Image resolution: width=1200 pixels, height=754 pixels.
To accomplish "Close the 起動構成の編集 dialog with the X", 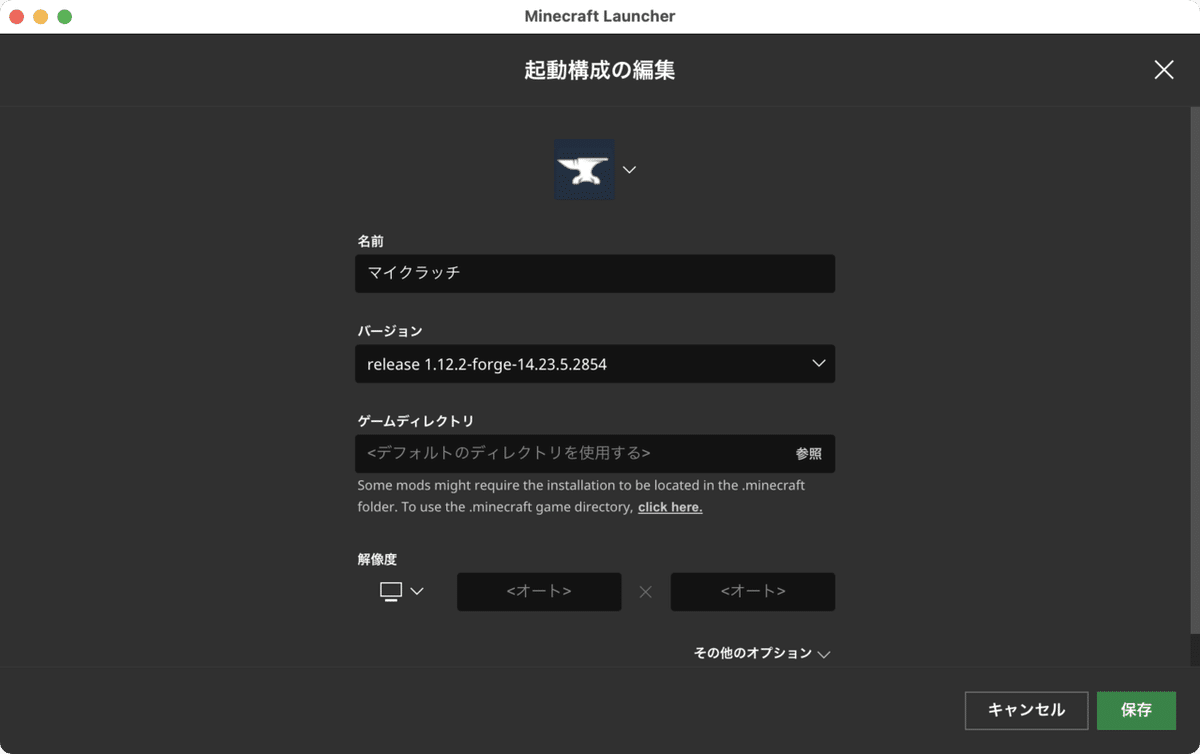I will pos(1163,70).
